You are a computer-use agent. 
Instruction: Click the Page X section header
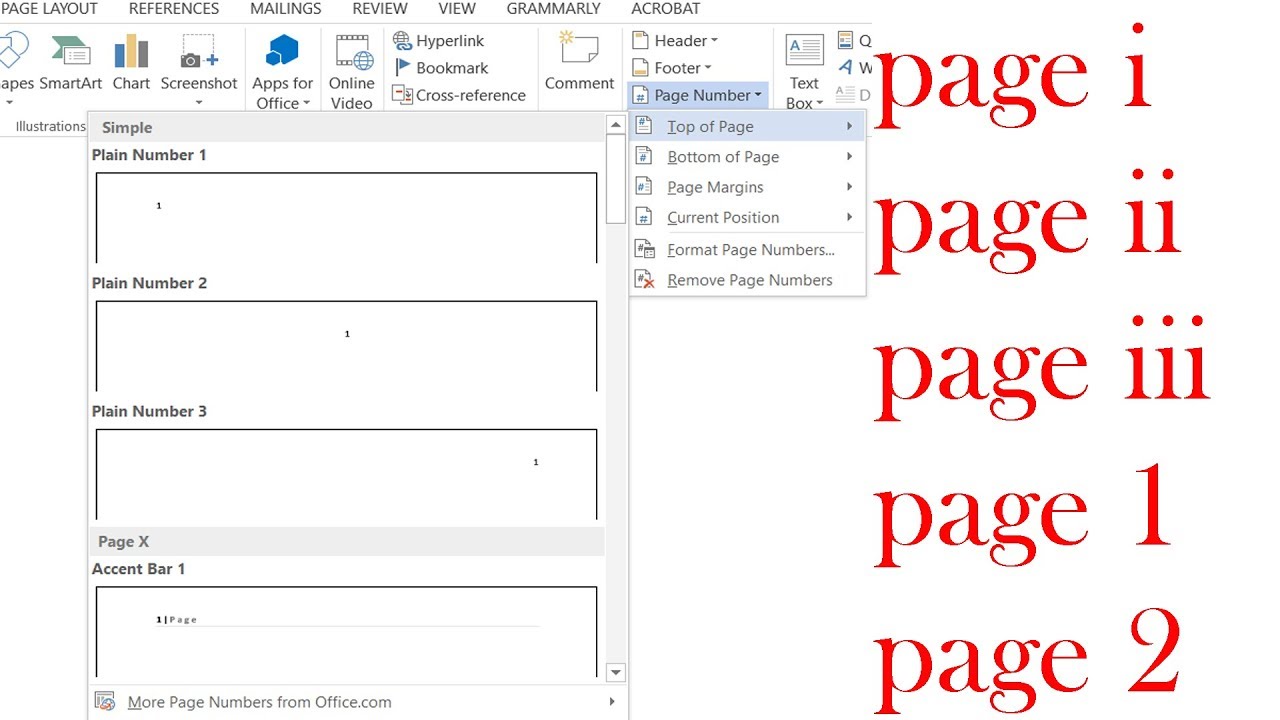click(347, 541)
